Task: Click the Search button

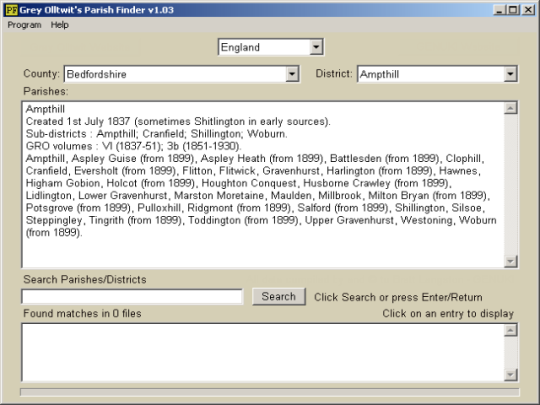Action: 279,297
